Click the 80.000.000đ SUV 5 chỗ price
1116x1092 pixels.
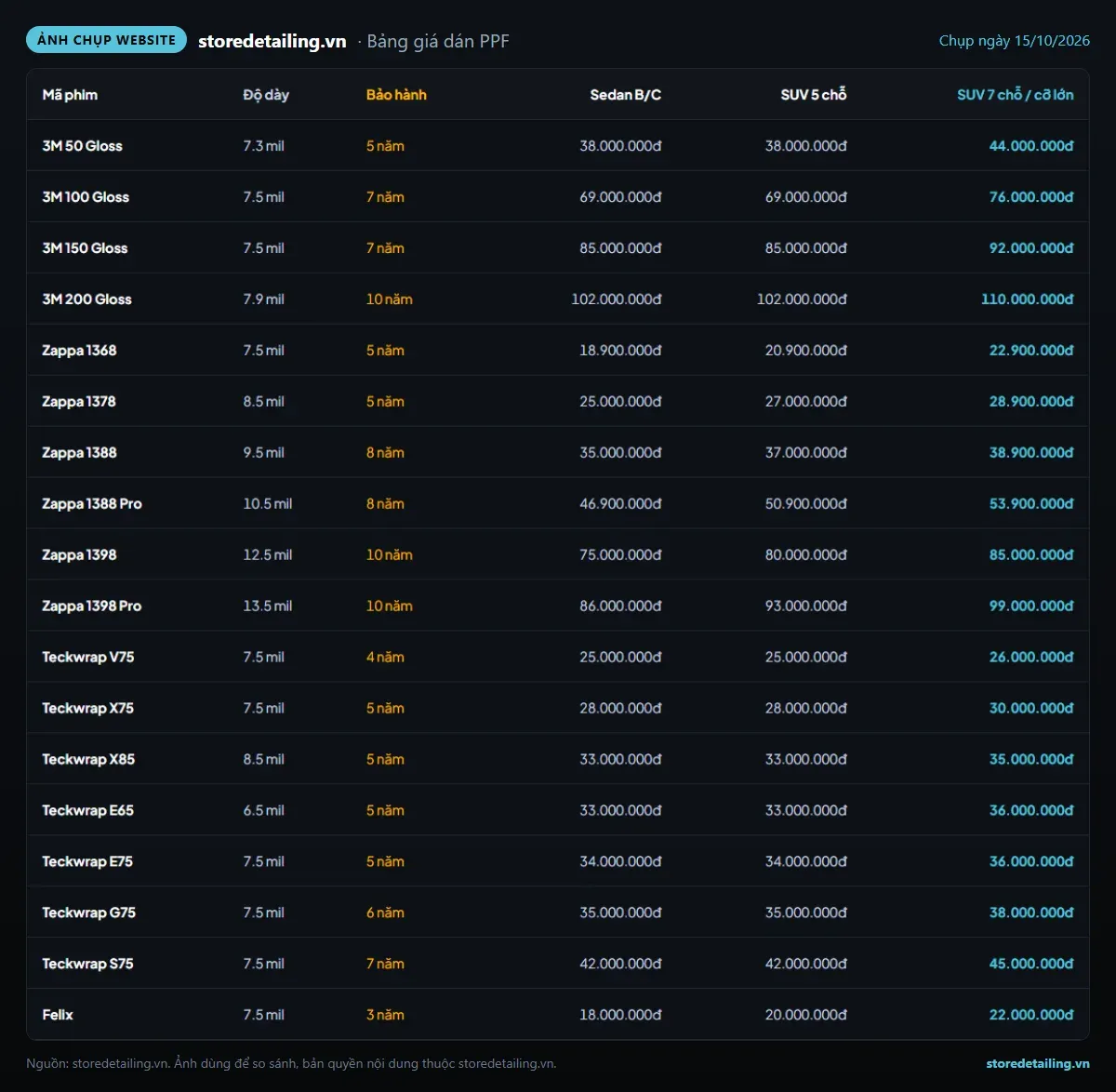(806, 555)
